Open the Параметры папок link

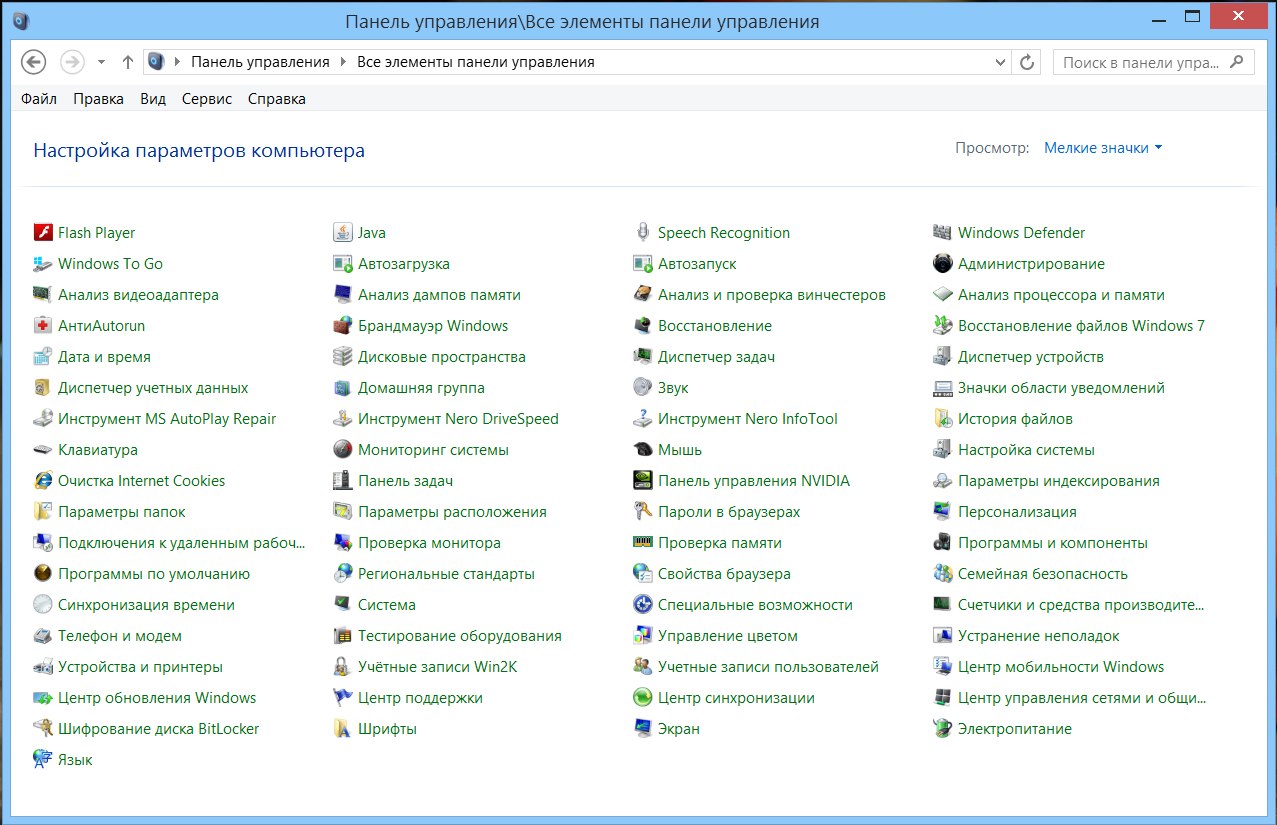(122, 512)
